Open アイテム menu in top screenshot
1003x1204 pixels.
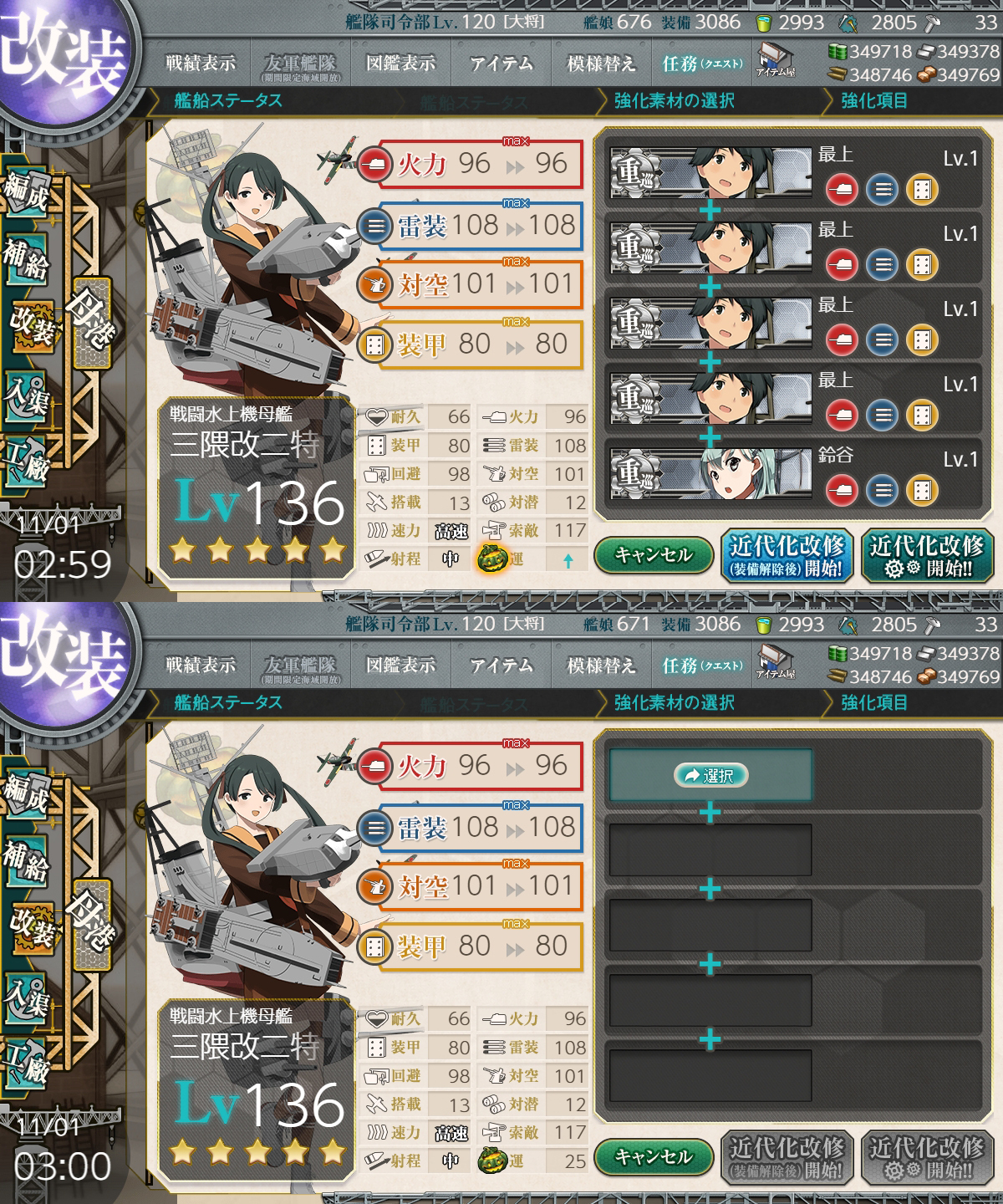click(501, 63)
